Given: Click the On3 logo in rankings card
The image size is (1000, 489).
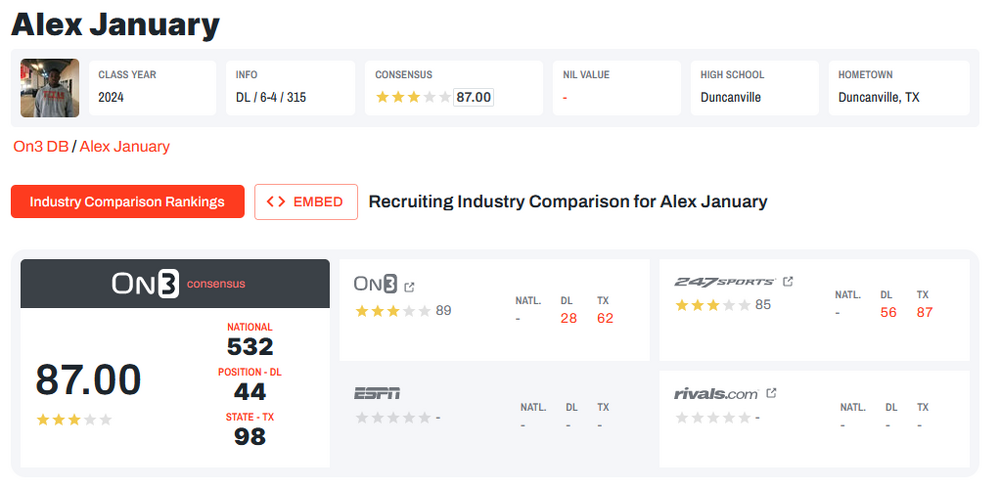Looking at the screenshot, I should coord(375,285).
